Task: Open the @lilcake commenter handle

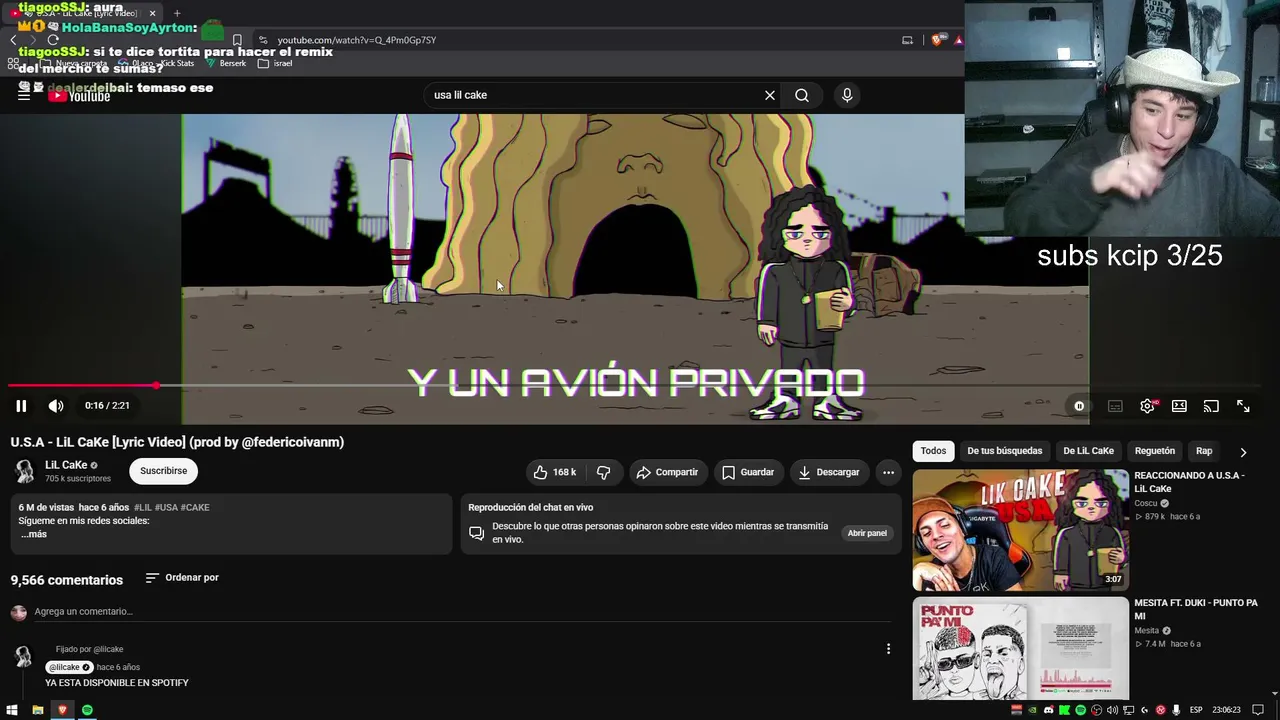Action: pos(69,667)
